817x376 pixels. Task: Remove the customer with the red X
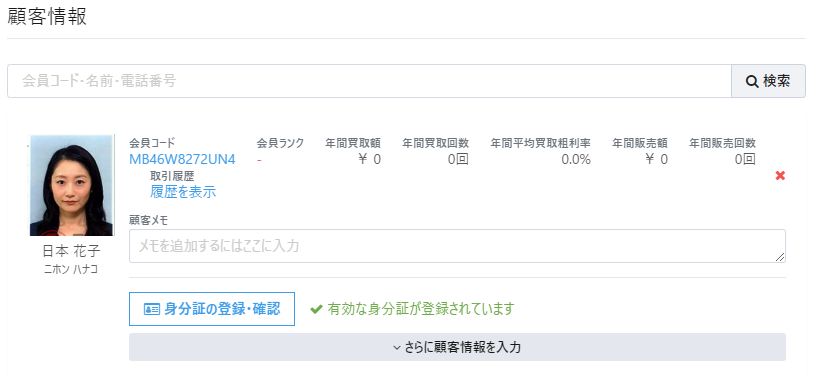[x=780, y=176]
